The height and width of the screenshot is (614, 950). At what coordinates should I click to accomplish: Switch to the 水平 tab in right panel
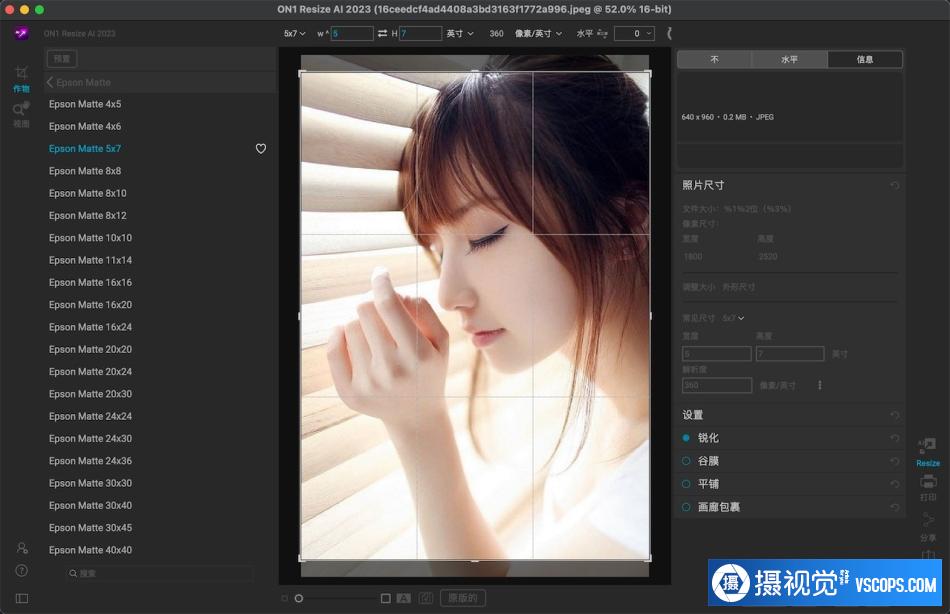point(789,59)
